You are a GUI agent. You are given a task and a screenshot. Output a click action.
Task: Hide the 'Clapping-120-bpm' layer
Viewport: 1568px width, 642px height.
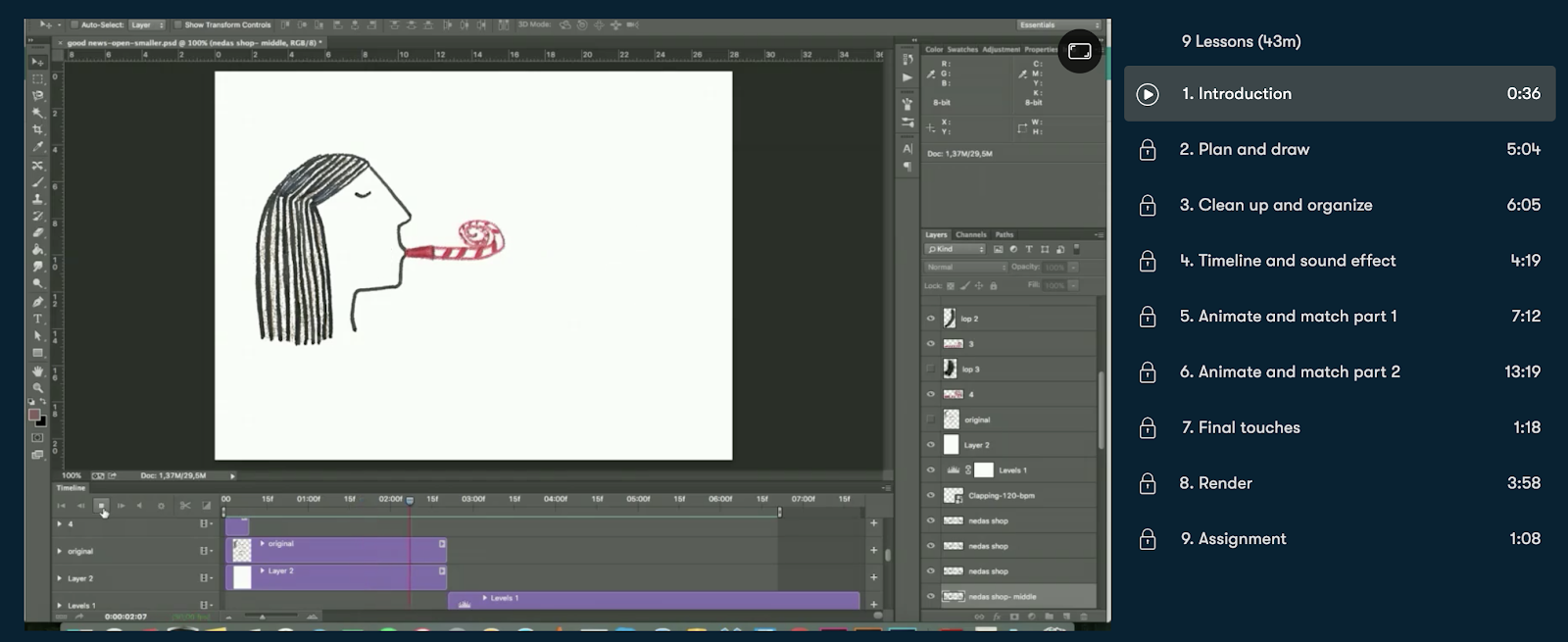(x=931, y=495)
